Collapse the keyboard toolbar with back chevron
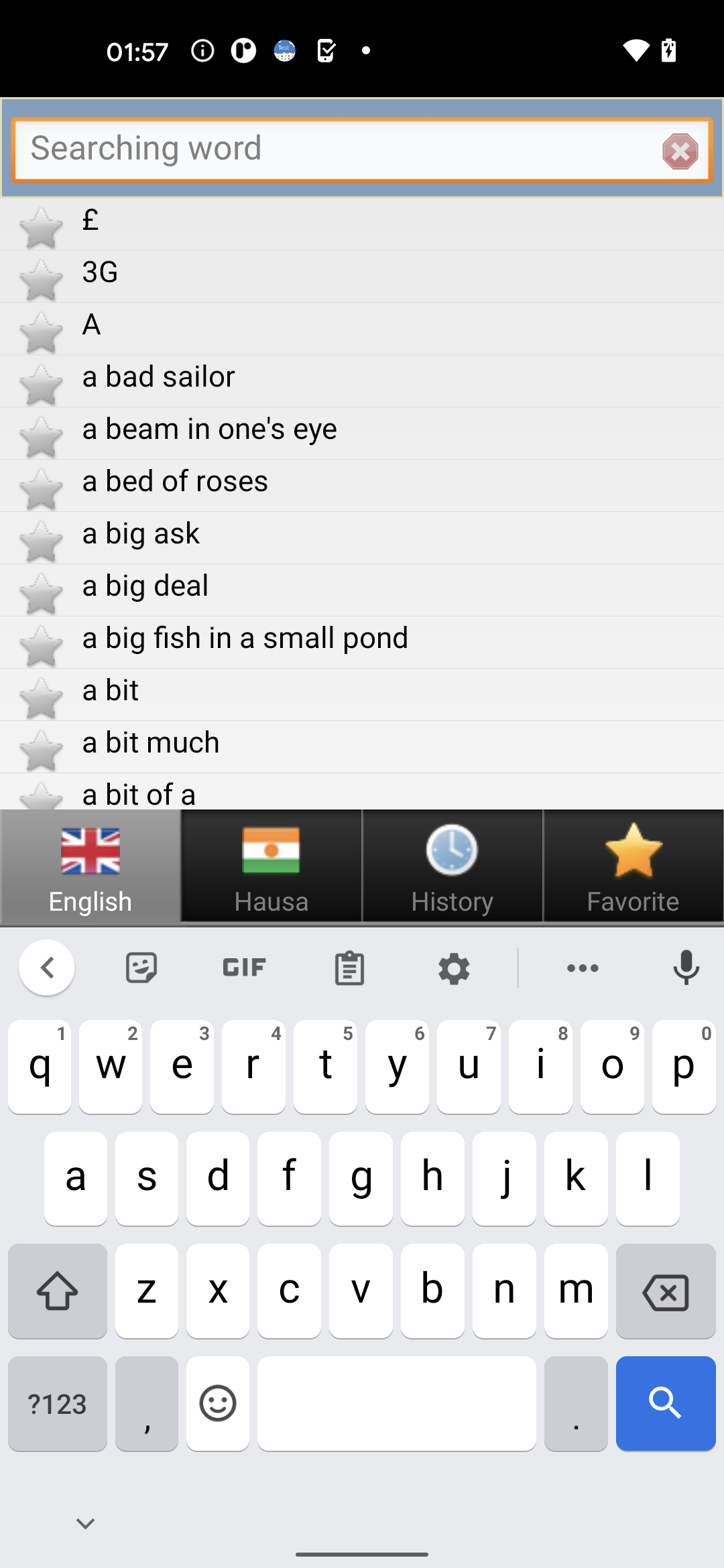This screenshot has height=1568, width=724. click(46, 968)
